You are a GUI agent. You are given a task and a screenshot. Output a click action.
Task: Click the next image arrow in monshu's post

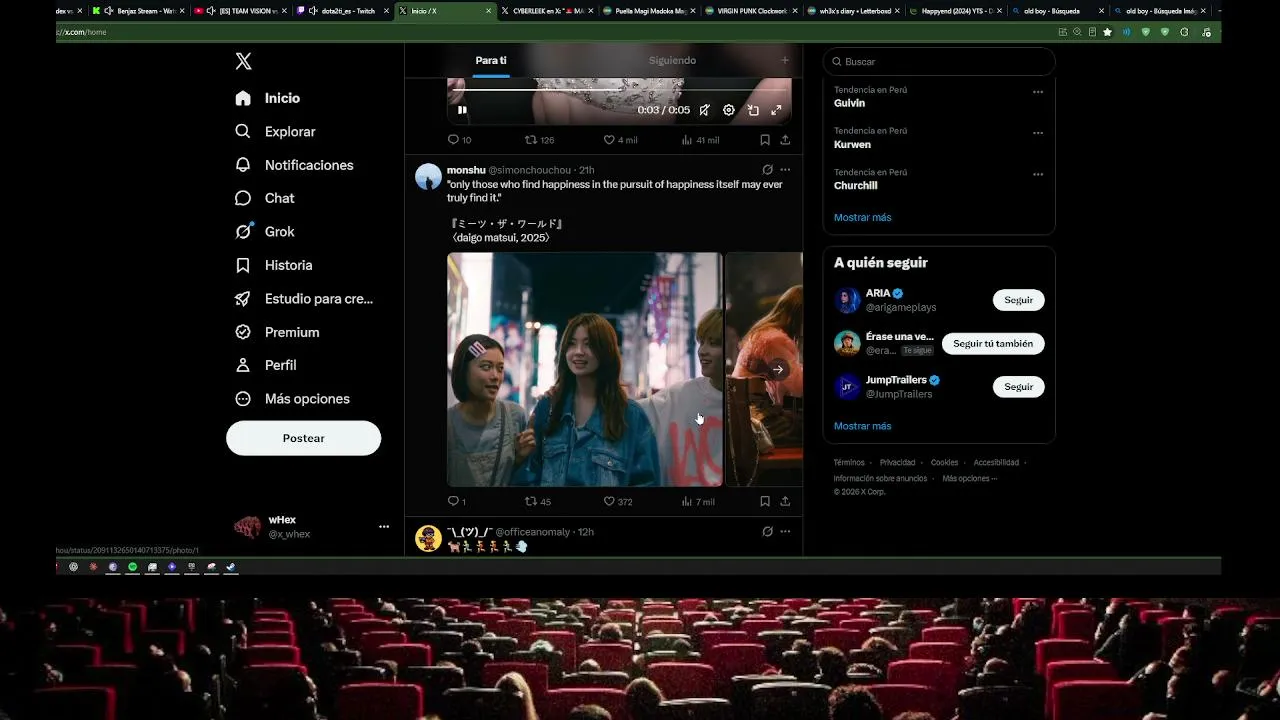click(777, 370)
